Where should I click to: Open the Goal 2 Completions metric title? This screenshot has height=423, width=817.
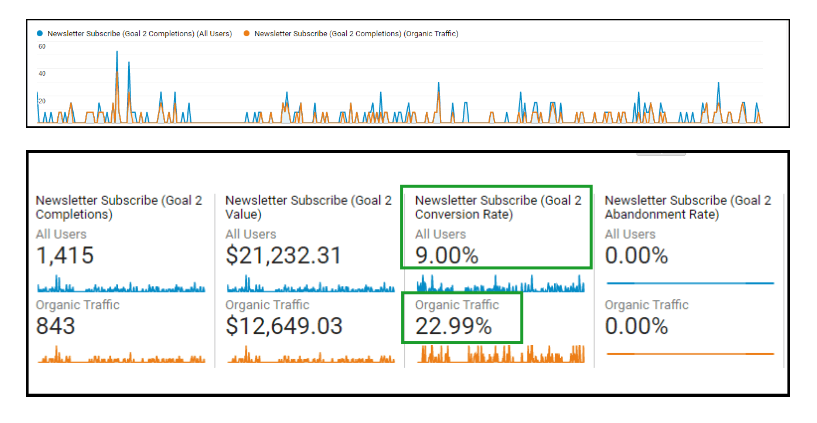[118, 207]
